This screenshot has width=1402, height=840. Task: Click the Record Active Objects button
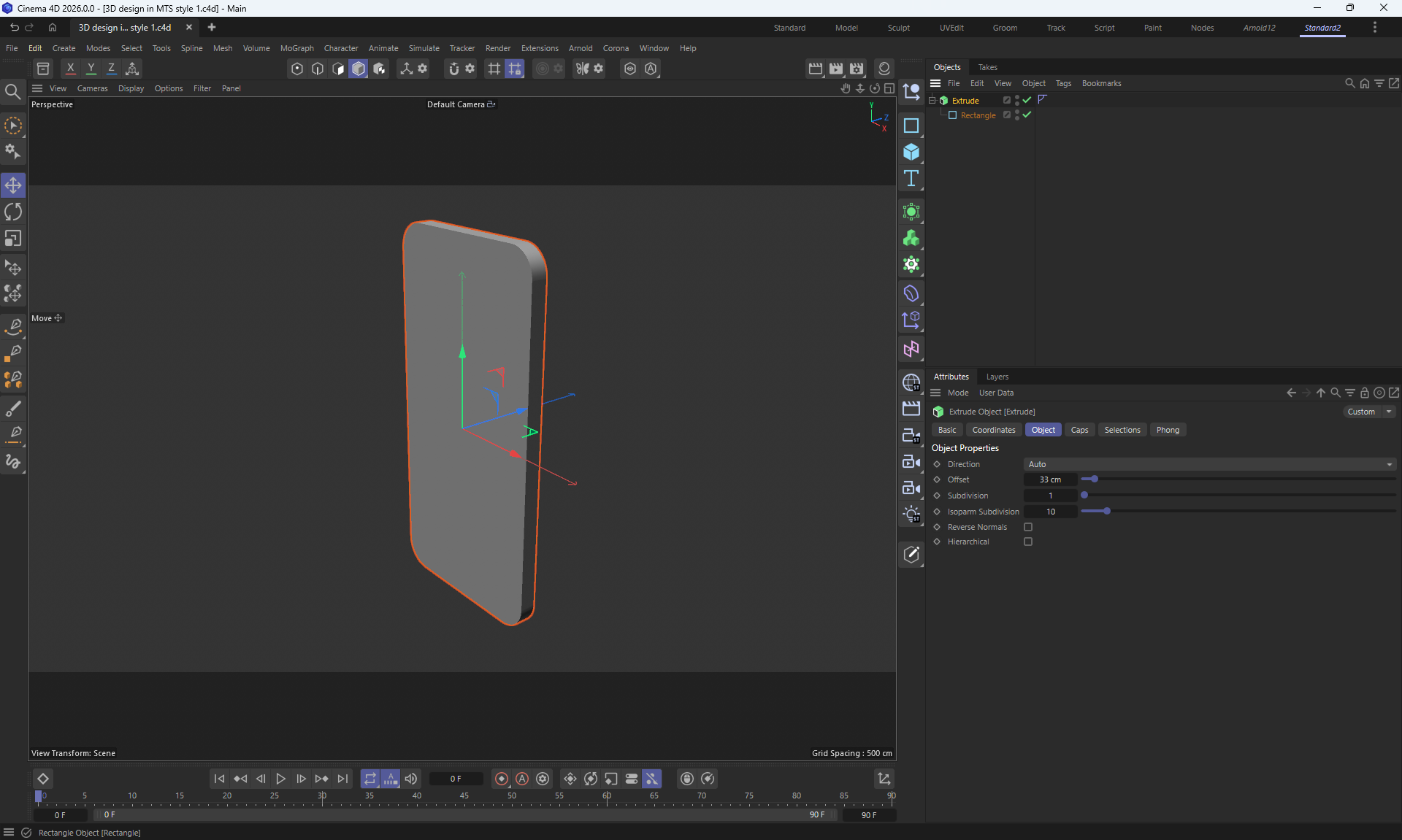pyautogui.click(x=502, y=779)
